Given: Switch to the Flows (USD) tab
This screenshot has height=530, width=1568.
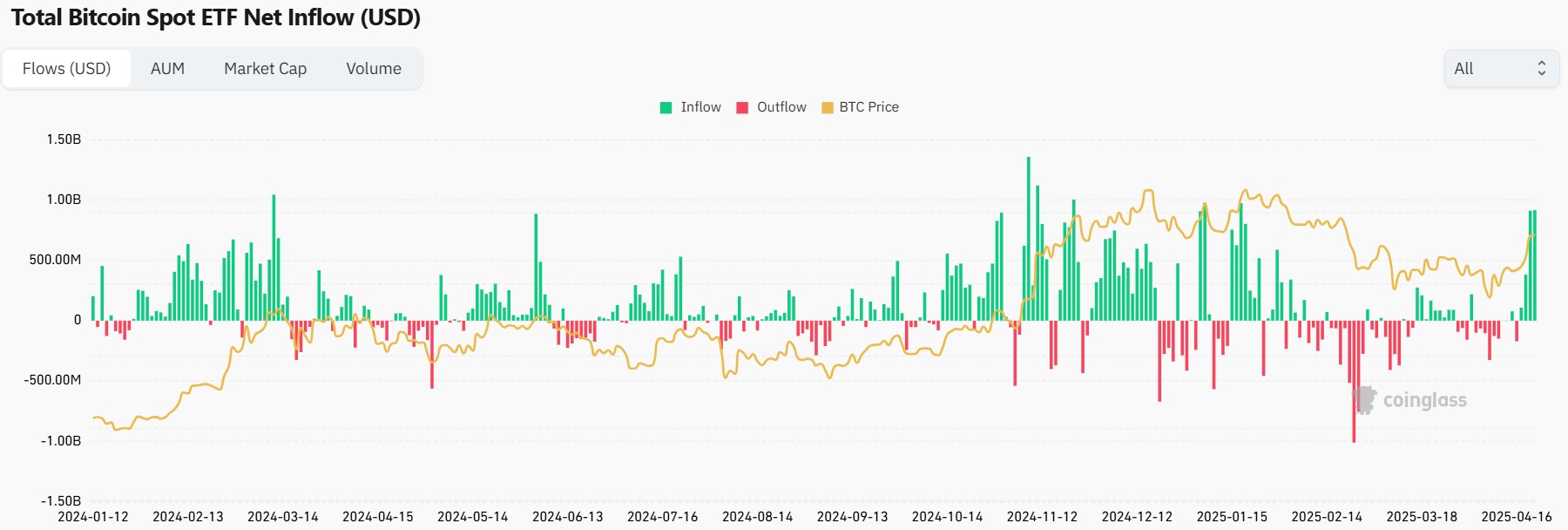Looking at the screenshot, I should pyautogui.click(x=67, y=69).
